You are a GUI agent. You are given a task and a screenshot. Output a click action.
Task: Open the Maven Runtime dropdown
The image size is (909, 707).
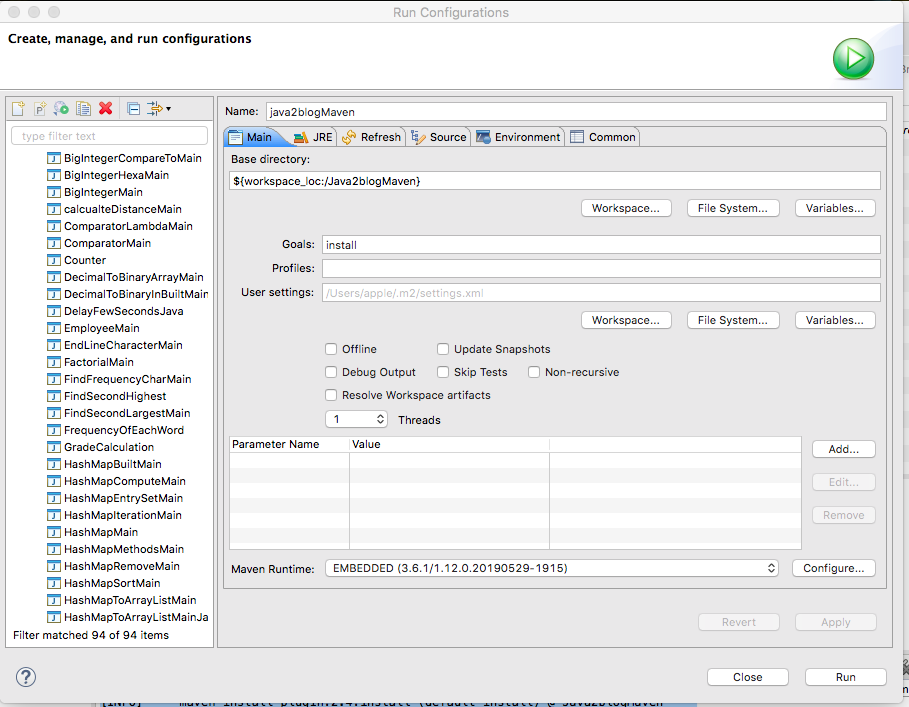click(551, 568)
